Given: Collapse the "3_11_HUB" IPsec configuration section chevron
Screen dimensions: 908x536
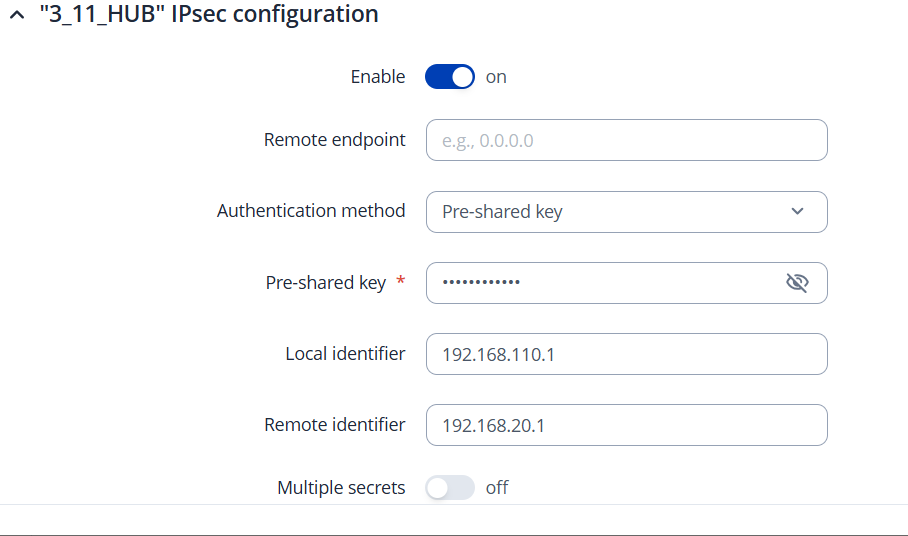Looking at the screenshot, I should point(16,16).
